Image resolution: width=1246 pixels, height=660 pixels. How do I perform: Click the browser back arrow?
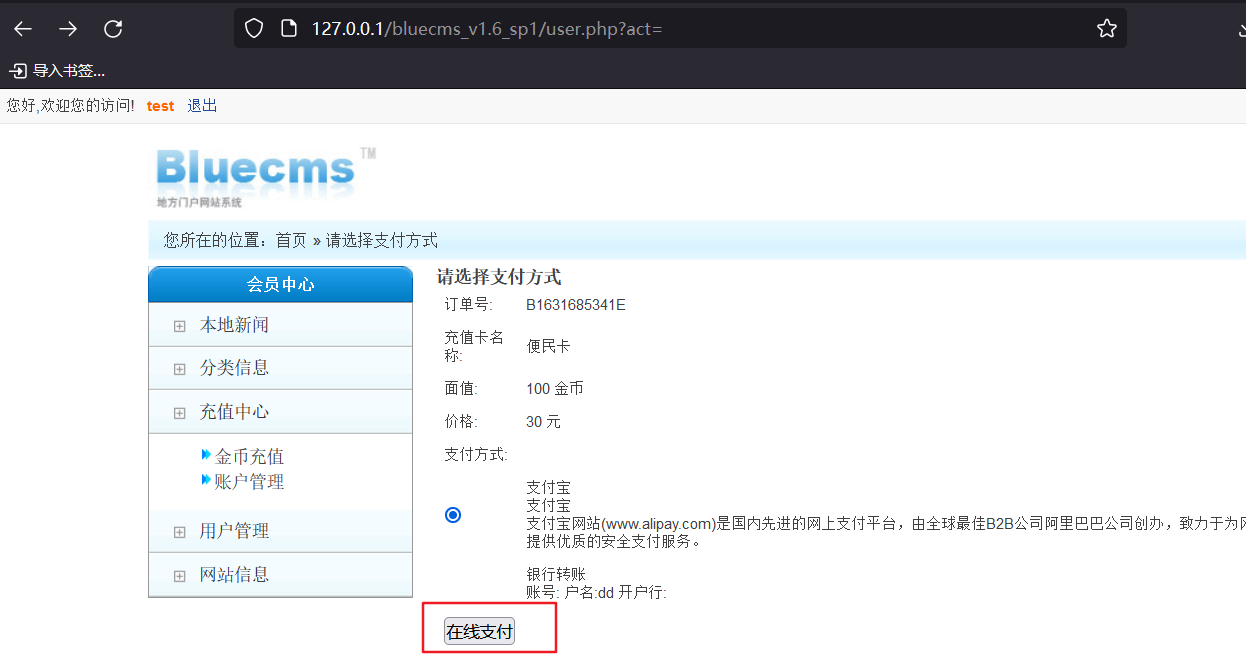pos(22,28)
